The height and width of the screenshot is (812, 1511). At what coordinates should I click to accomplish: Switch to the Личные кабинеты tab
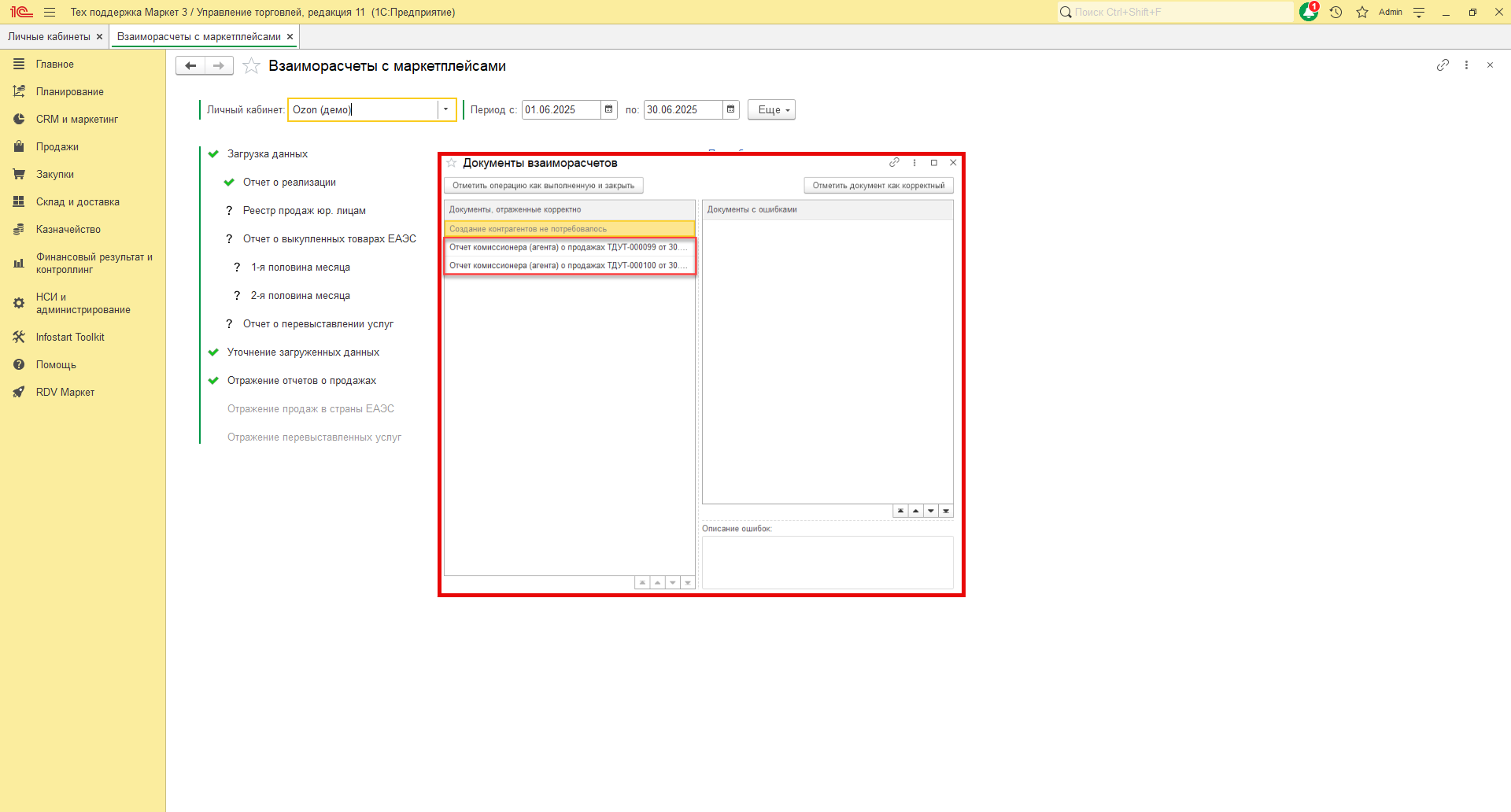coord(49,36)
